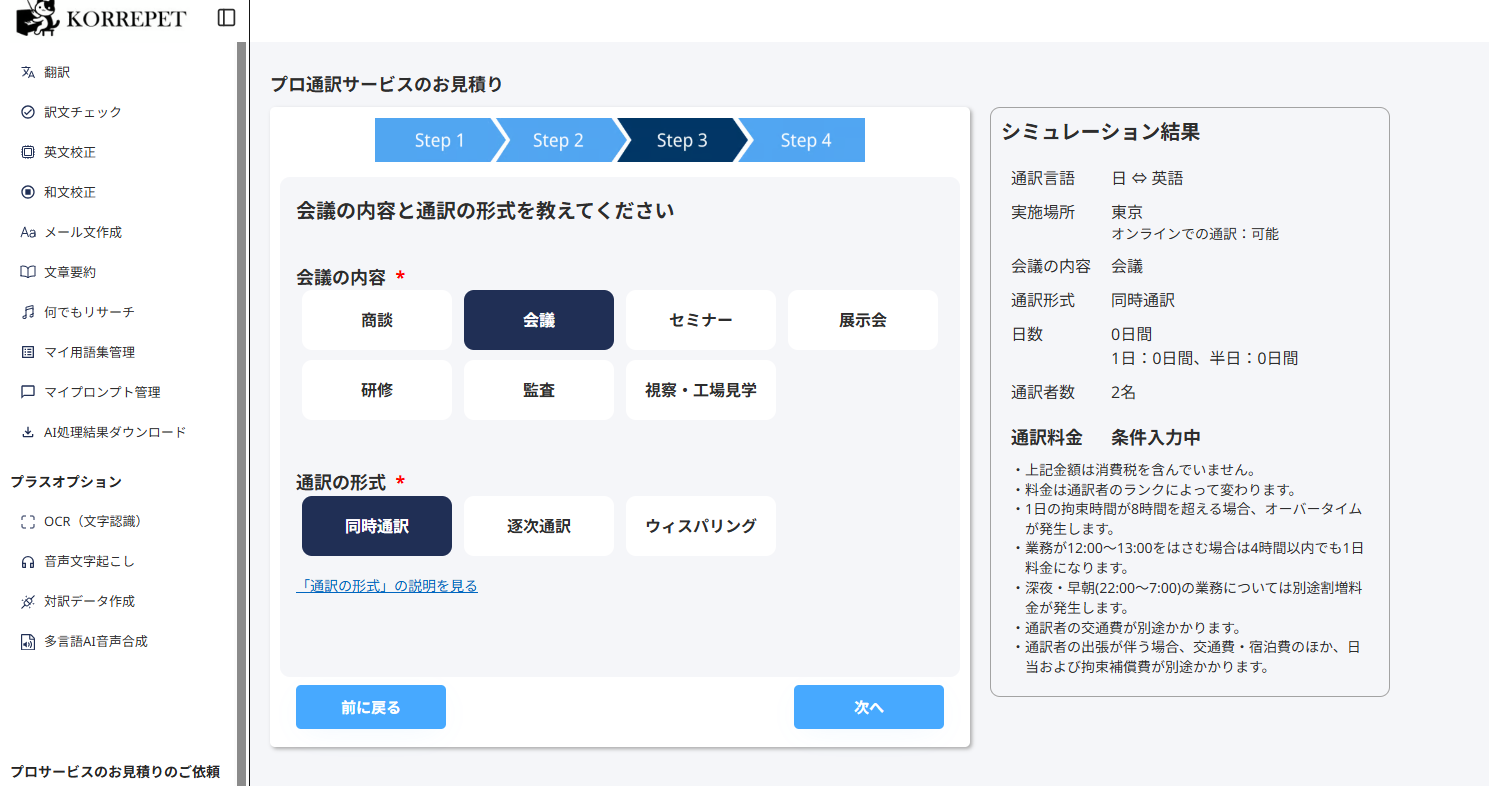Click the 対訳データ作成 icon
1489x786 pixels.
tap(28, 601)
